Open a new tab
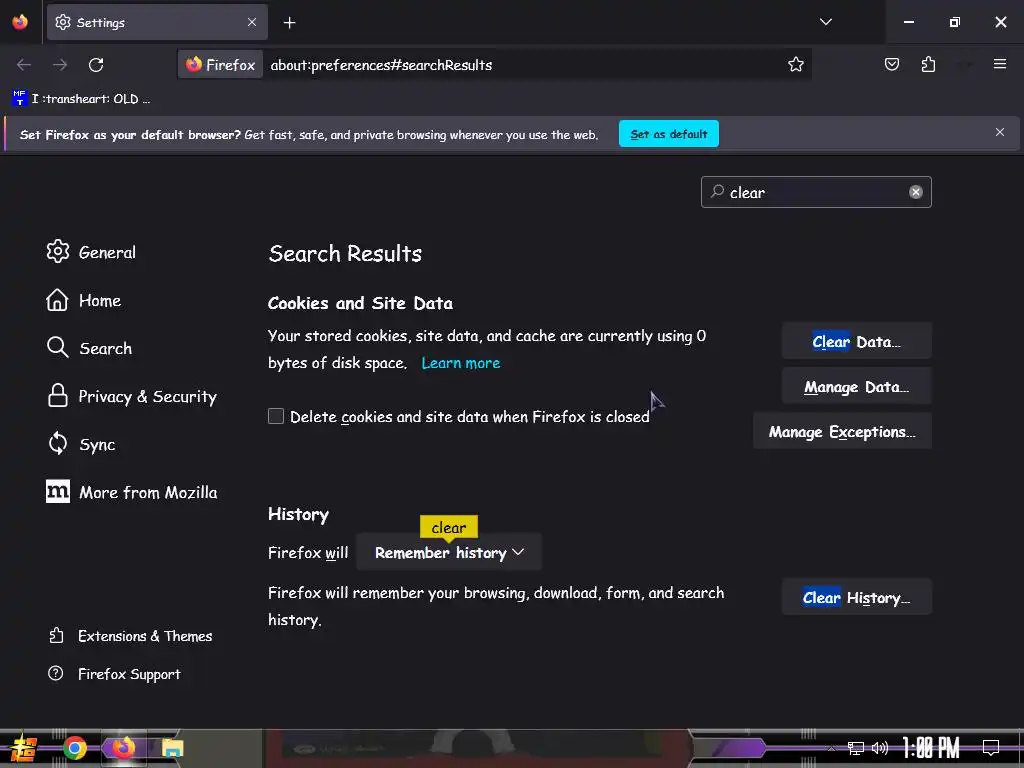1024x768 pixels. (x=289, y=23)
